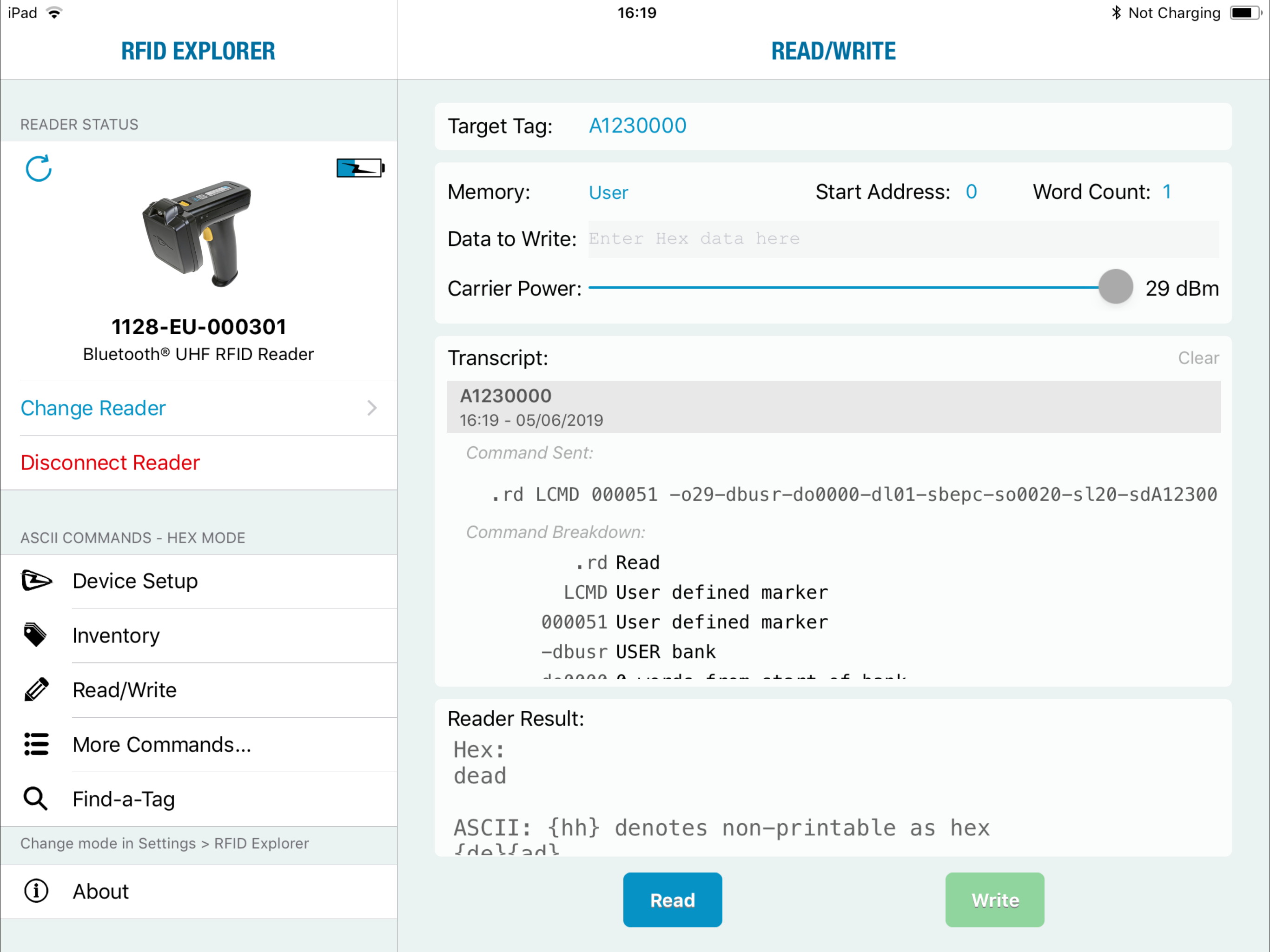This screenshot has width=1270, height=952.
Task: Change the Start Address value 0
Action: click(971, 192)
